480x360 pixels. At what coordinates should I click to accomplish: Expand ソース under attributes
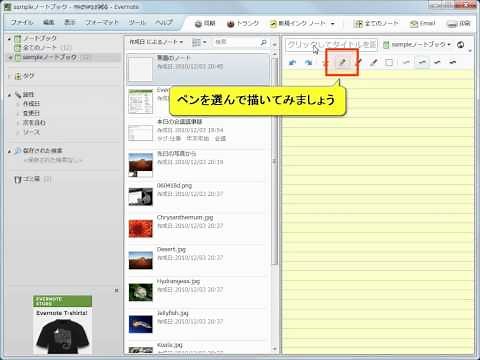[x=18, y=133]
